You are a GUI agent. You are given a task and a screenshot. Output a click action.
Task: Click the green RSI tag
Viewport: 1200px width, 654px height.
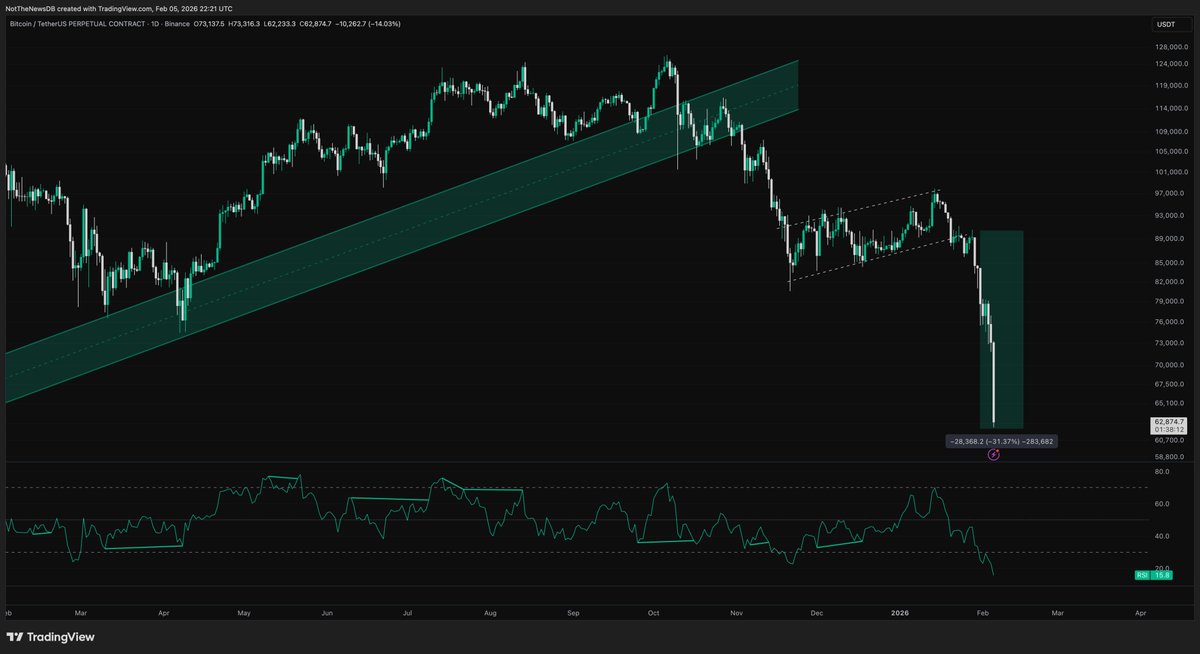tap(1141, 575)
